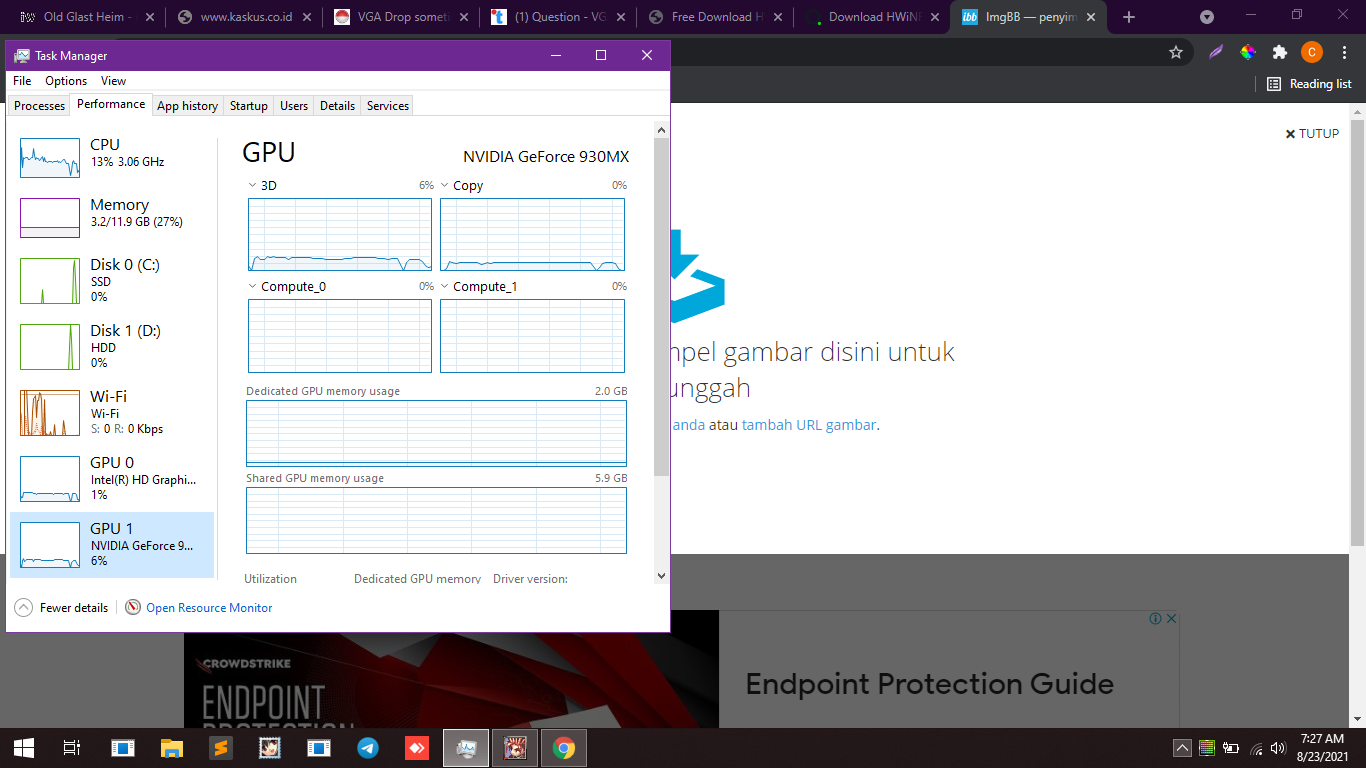Click the Chrome taskbar icon
This screenshot has height=768, width=1366.
564,747
